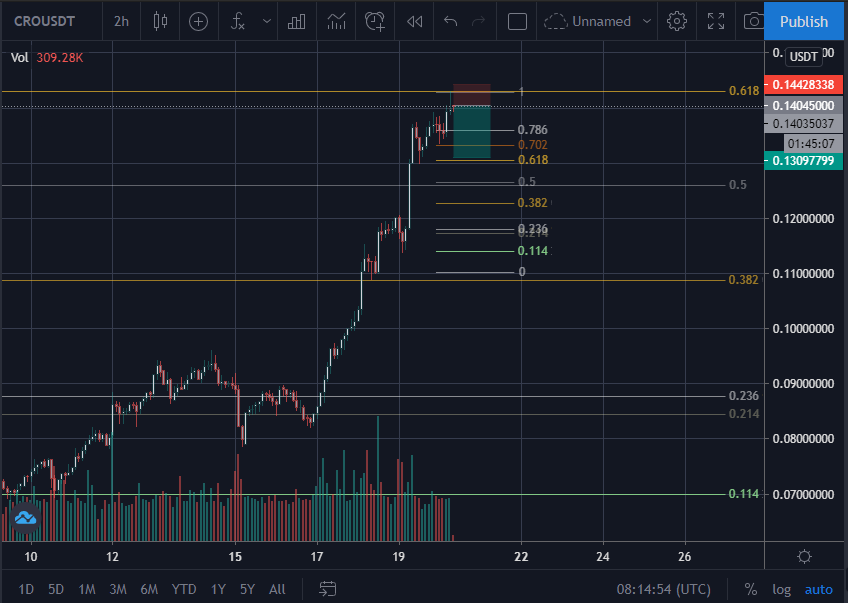Select the 5Y time range
Screen dimensions: 848x603
[247, 589]
